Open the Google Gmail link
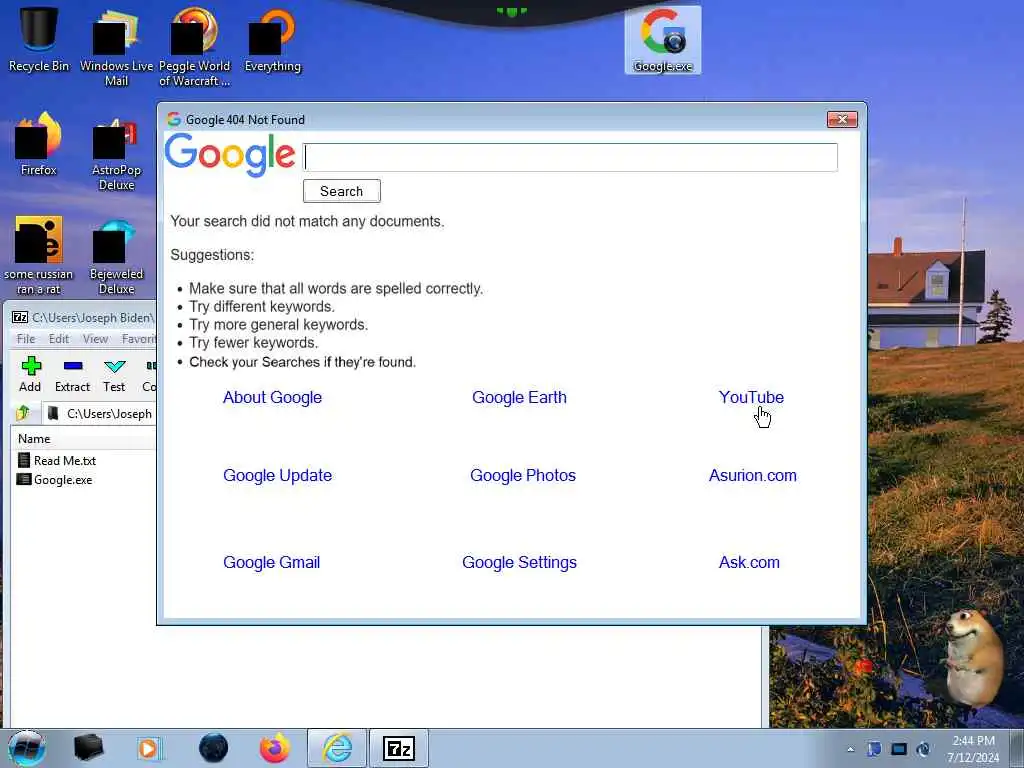This screenshot has height=768, width=1024. point(272,562)
